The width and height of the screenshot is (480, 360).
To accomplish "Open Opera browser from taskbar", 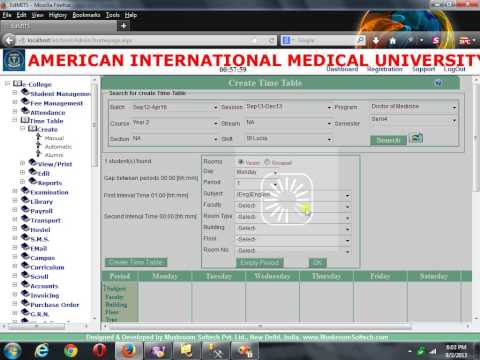I will click(99, 351).
